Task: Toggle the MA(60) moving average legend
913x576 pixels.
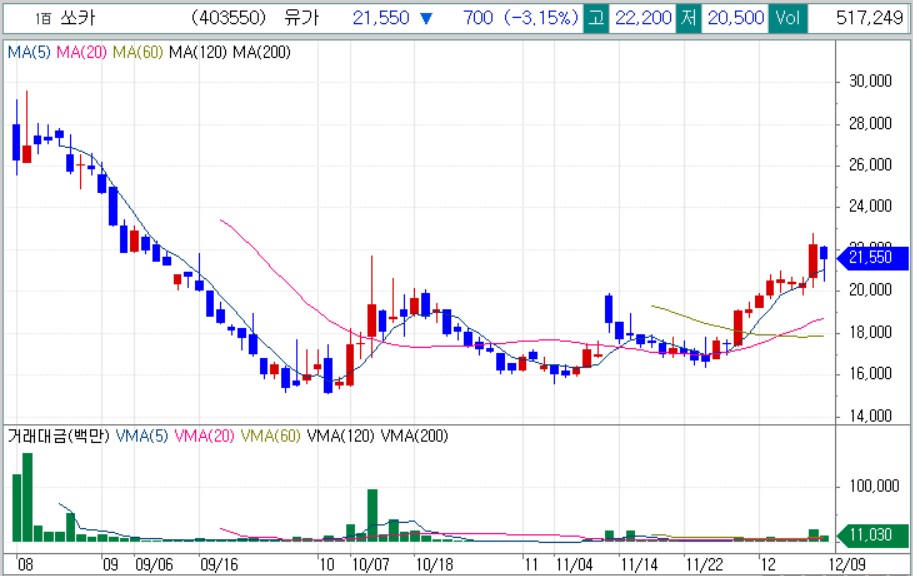Action: point(139,53)
